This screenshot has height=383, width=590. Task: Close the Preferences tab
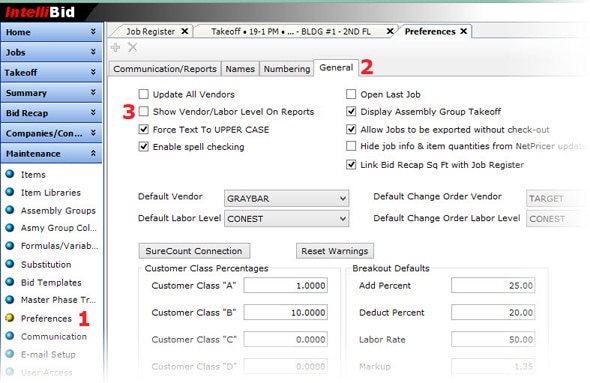[464, 31]
